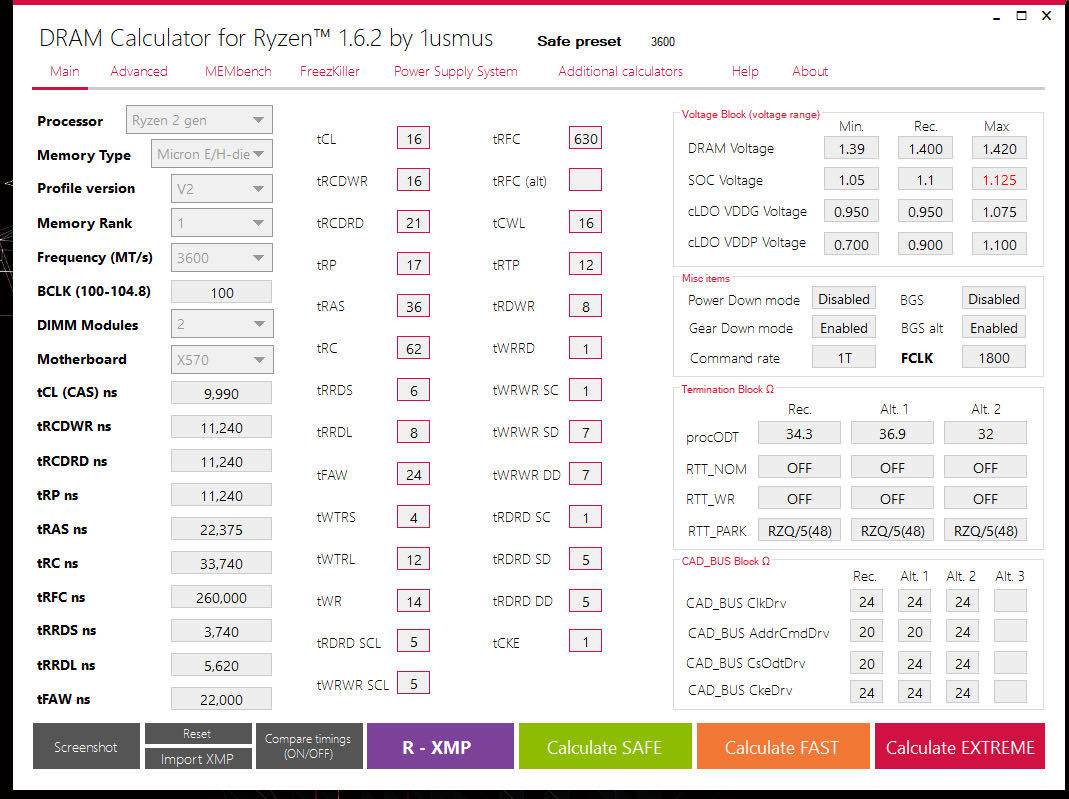Click the tFAW value field
This screenshot has height=799, width=1069.
pos(414,474)
